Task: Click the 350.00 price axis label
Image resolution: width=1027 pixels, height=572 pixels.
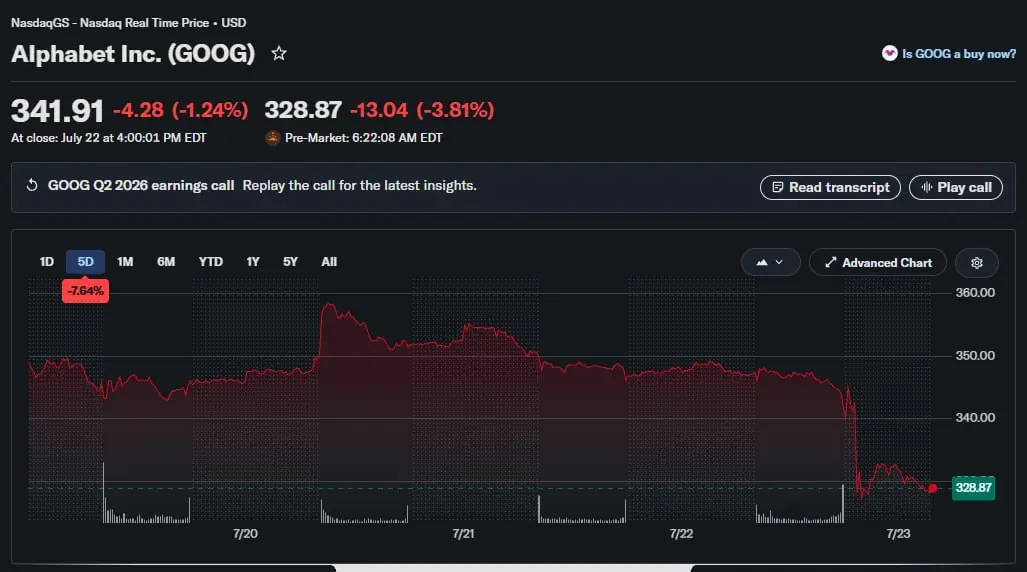Action: [x=975, y=356]
